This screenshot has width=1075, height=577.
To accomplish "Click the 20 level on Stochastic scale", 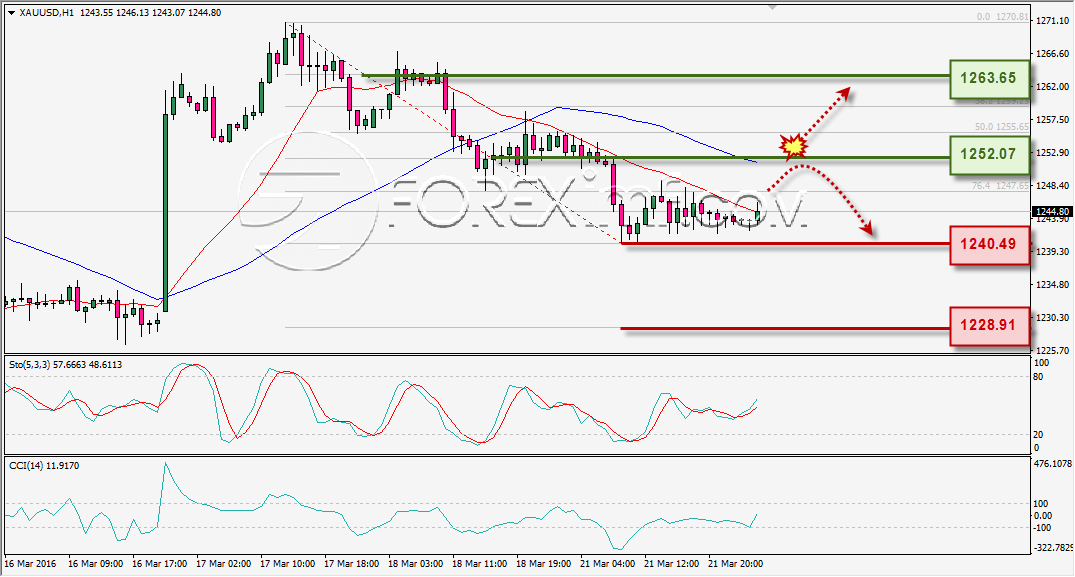I will pyautogui.click(x=1038, y=434).
